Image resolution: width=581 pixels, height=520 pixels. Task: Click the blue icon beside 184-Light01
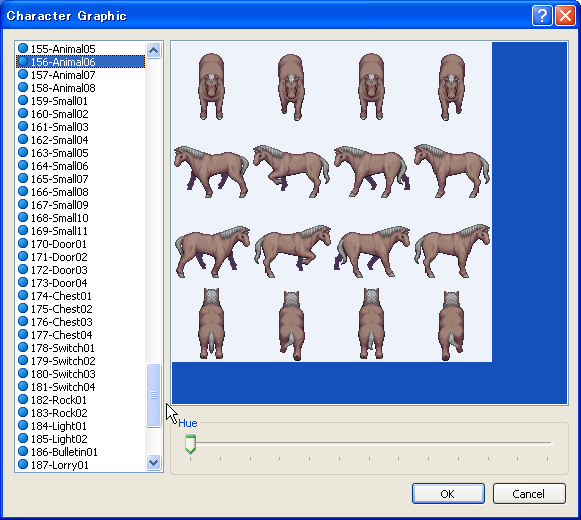point(23,425)
